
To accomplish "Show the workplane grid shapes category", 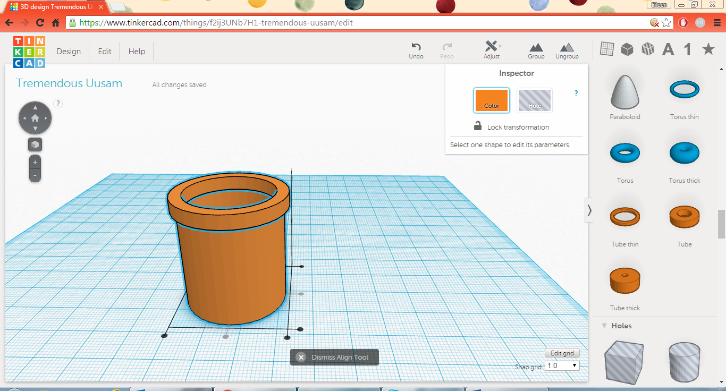I will pos(607,49).
